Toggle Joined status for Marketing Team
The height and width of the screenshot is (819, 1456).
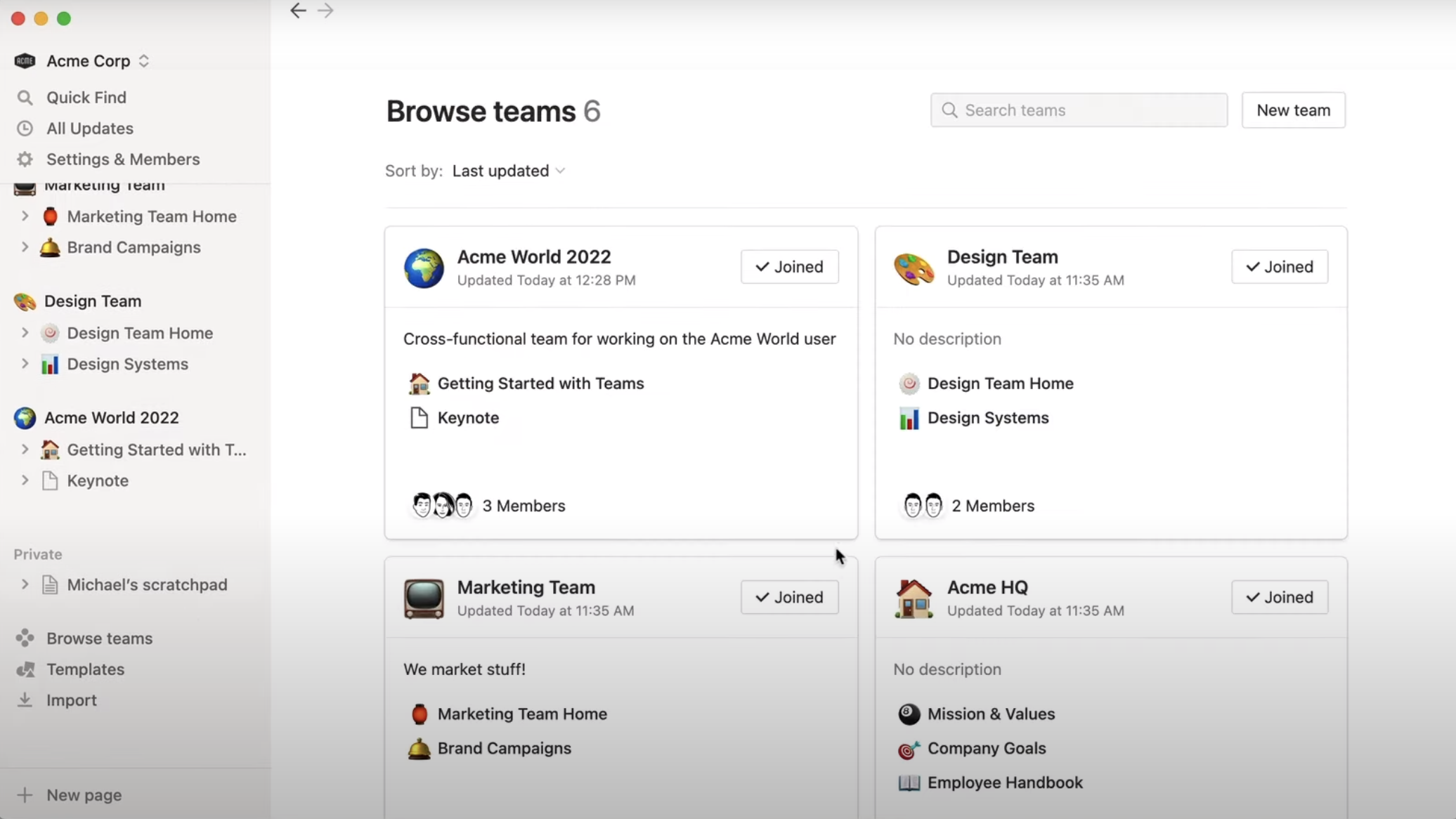(789, 597)
